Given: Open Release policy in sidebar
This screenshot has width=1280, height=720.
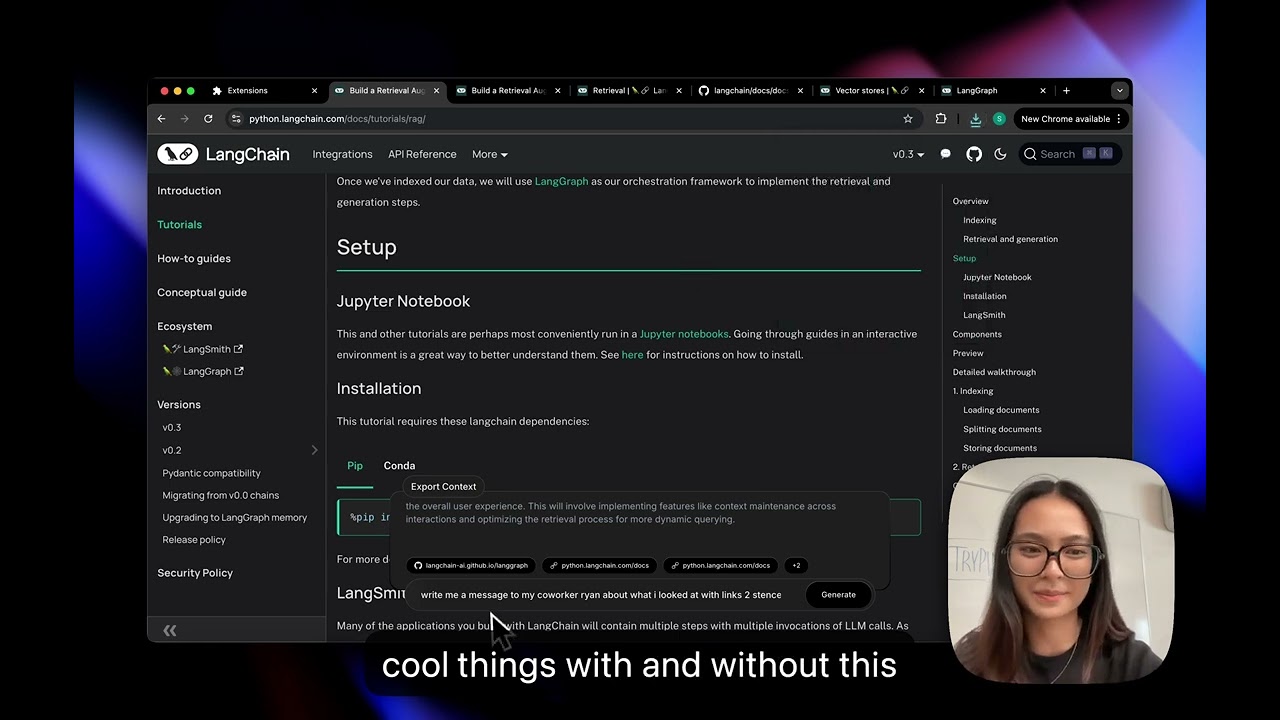Looking at the screenshot, I should 194,539.
